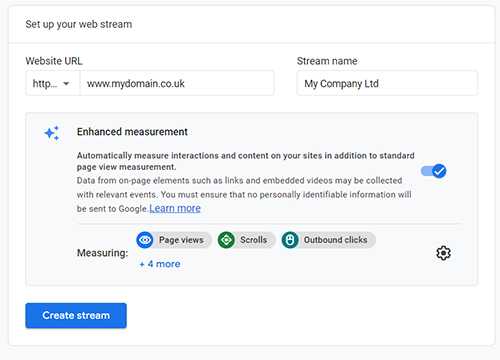Focus the Website URL input field
Viewport: 500px width, 360px height.
tap(177, 83)
